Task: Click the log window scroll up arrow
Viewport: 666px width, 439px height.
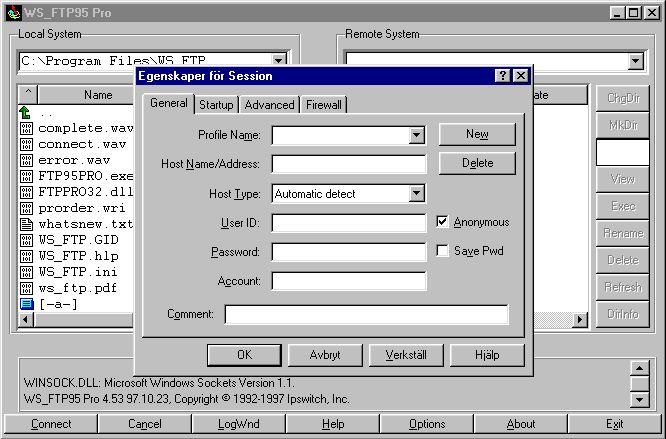Action: 639,368
